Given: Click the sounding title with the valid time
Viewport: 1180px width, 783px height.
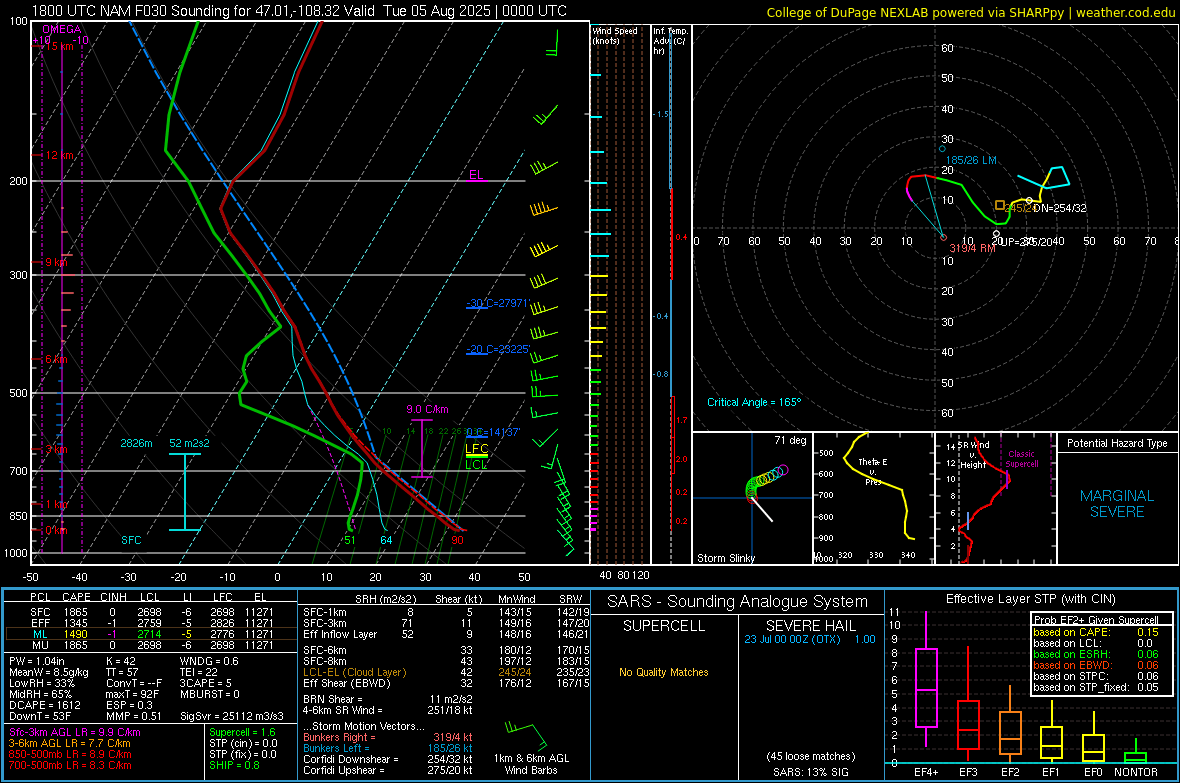Looking at the screenshot, I should point(299,11).
